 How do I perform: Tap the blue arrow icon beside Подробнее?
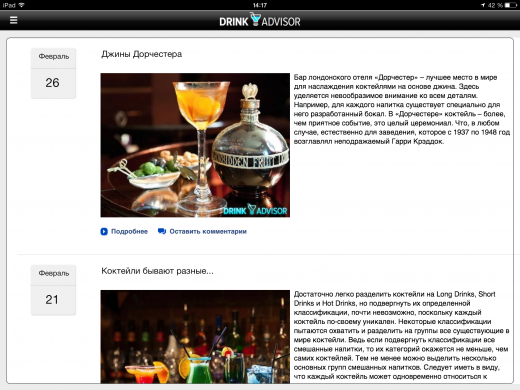(x=104, y=231)
